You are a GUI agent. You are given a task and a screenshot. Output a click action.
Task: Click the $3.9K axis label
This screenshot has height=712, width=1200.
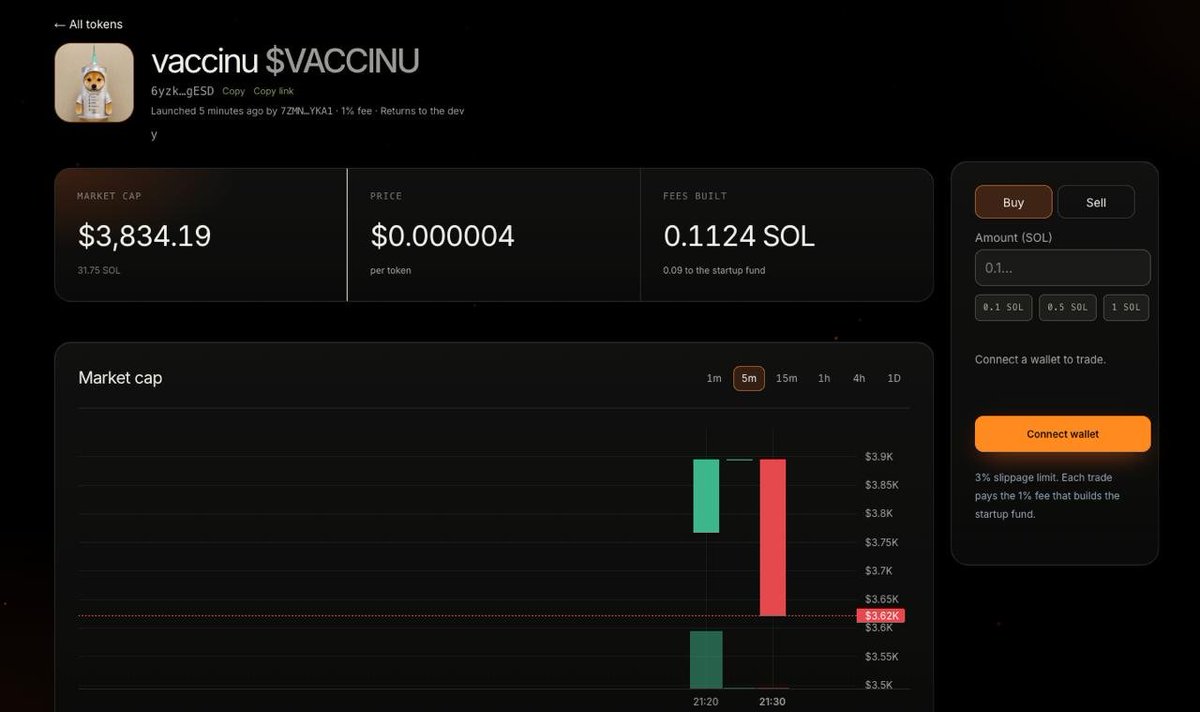coord(879,457)
